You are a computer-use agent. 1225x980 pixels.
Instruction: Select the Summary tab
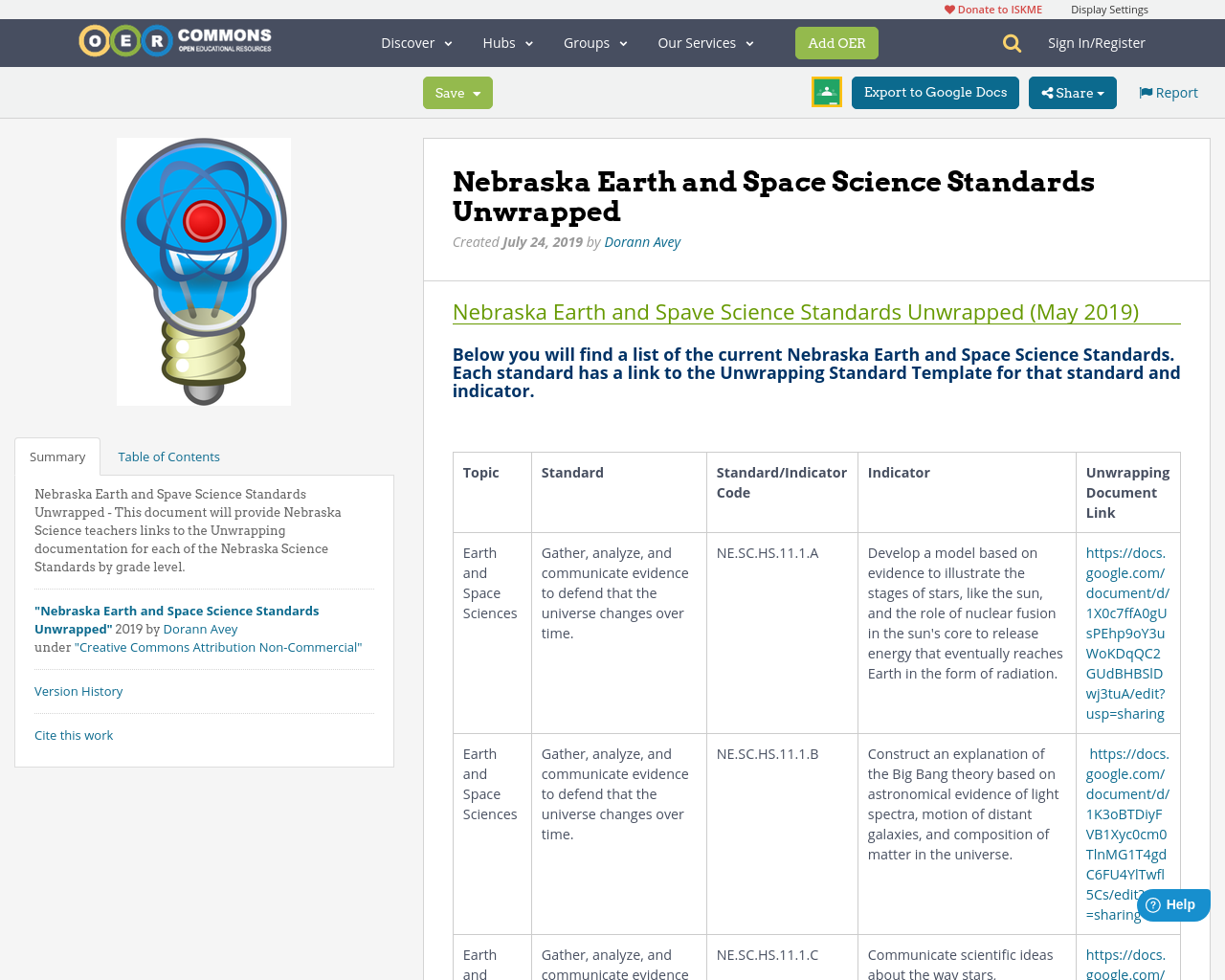tap(57, 456)
